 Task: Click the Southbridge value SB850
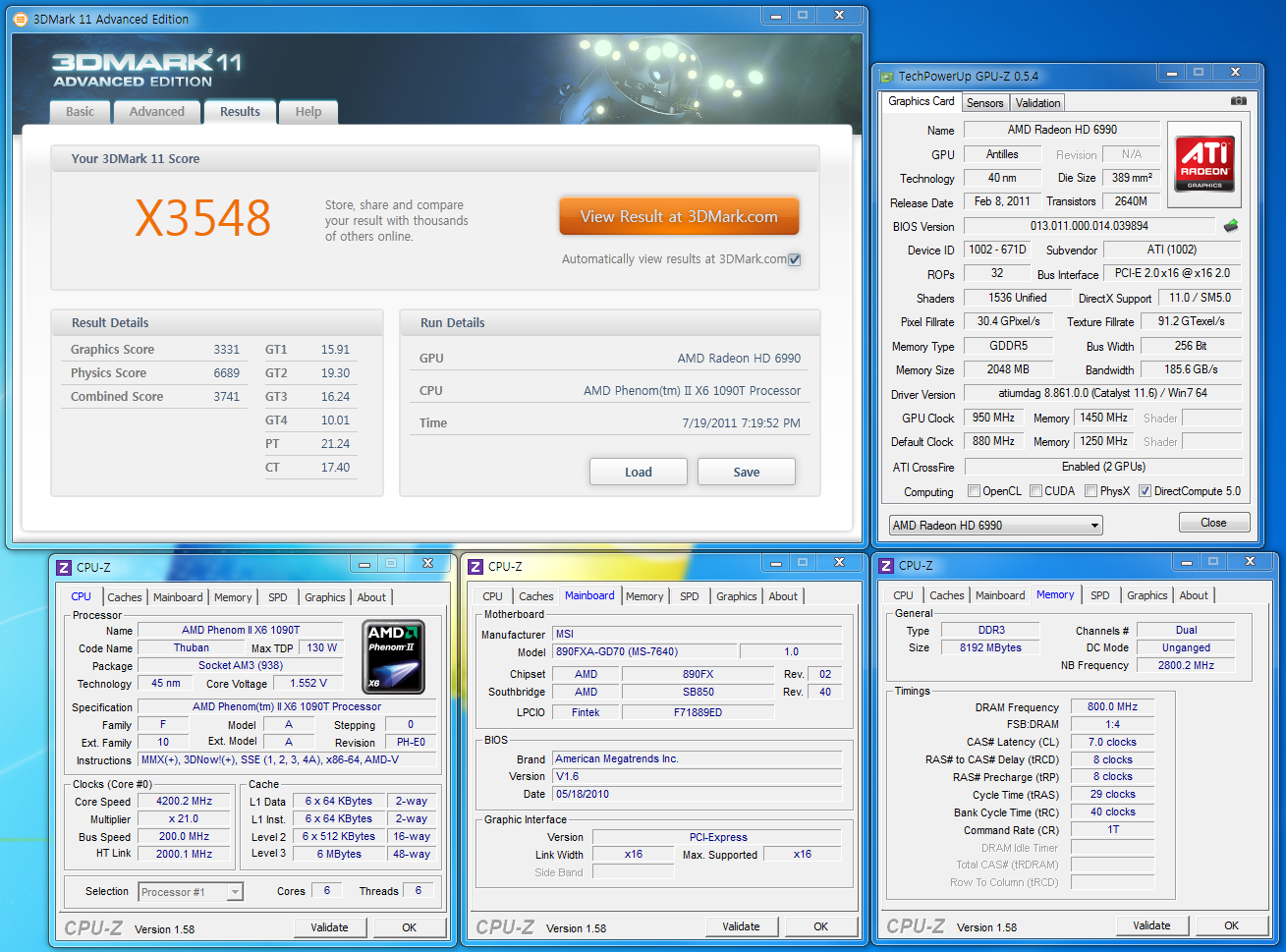click(698, 692)
